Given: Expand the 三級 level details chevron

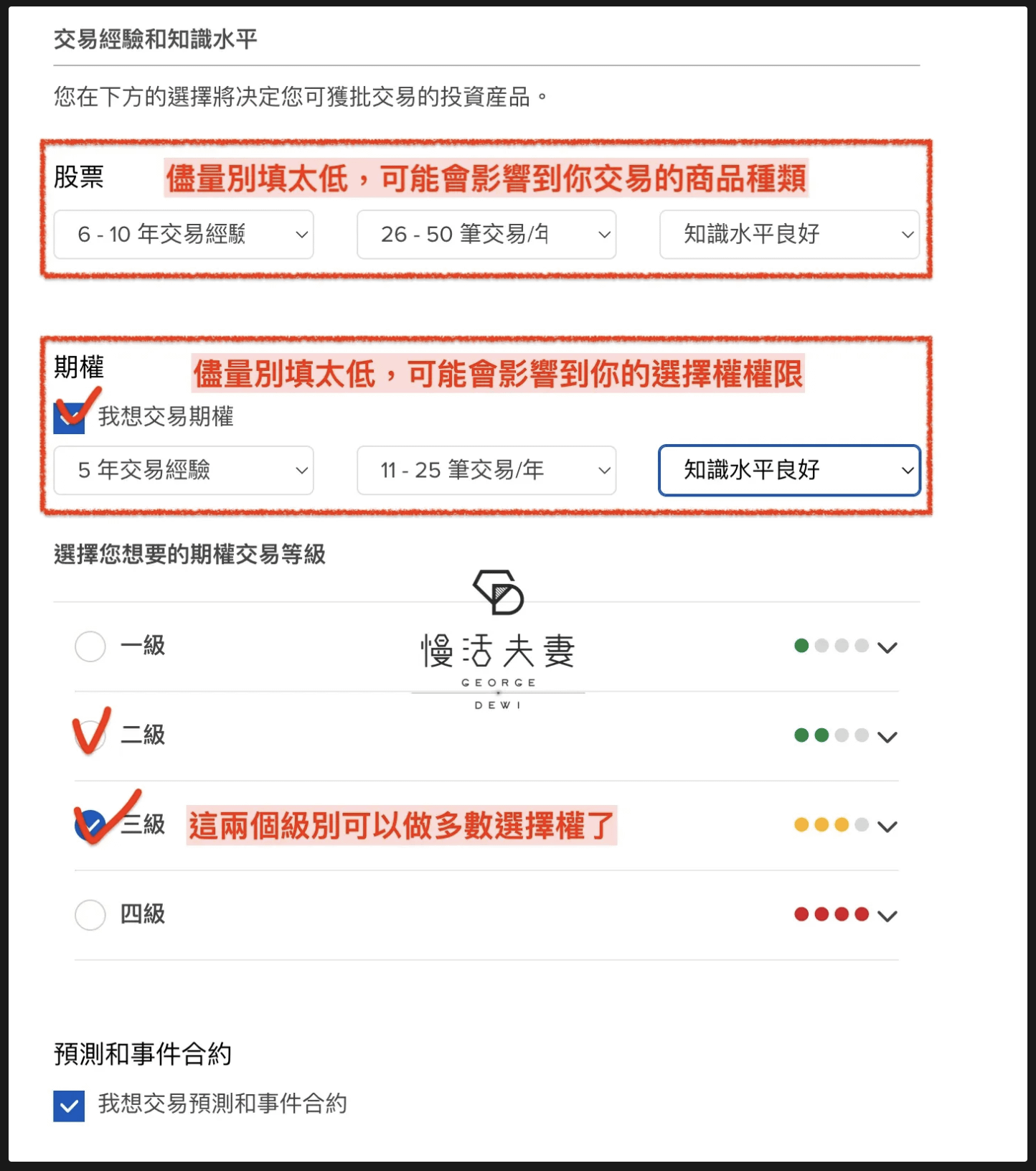Looking at the screenshot, I should pyautogui.click(x=887, y=827).
